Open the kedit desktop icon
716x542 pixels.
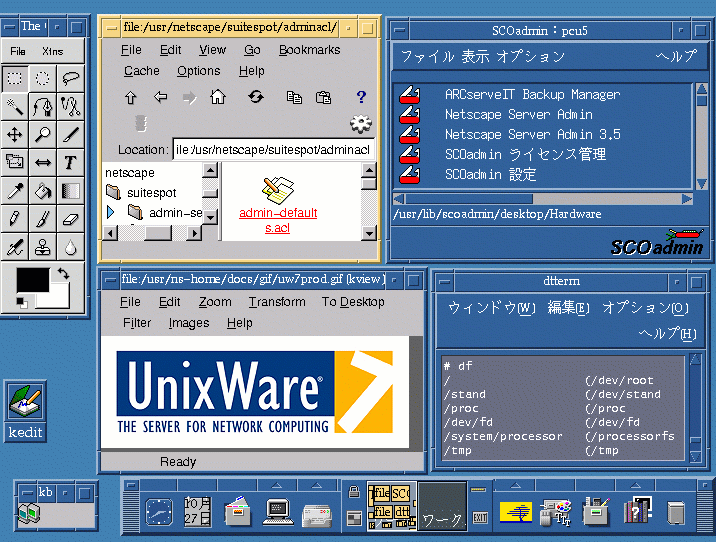pos(26,411)
